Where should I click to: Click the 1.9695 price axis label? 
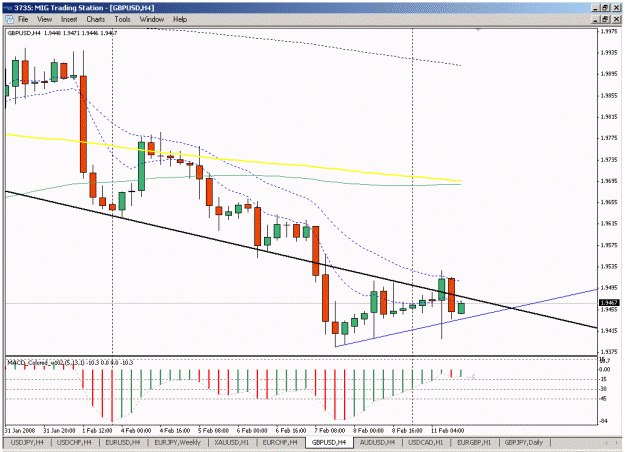[609, 181]
